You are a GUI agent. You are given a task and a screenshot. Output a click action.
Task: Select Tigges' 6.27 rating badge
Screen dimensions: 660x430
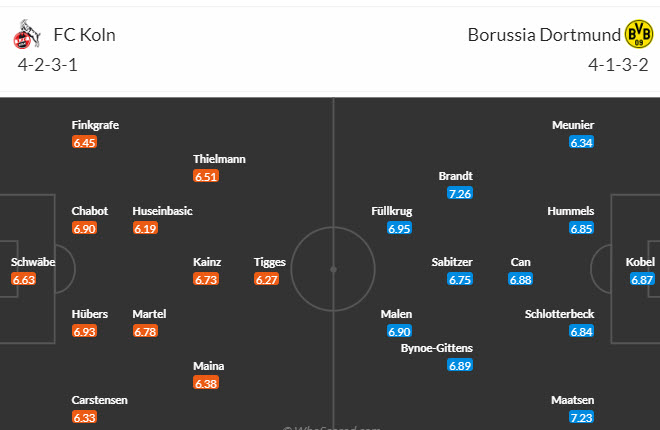[x=267, y=280]
